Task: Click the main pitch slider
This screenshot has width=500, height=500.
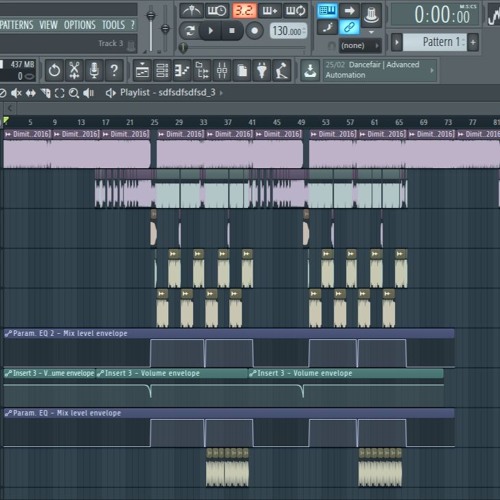Action: click(165, 28)
